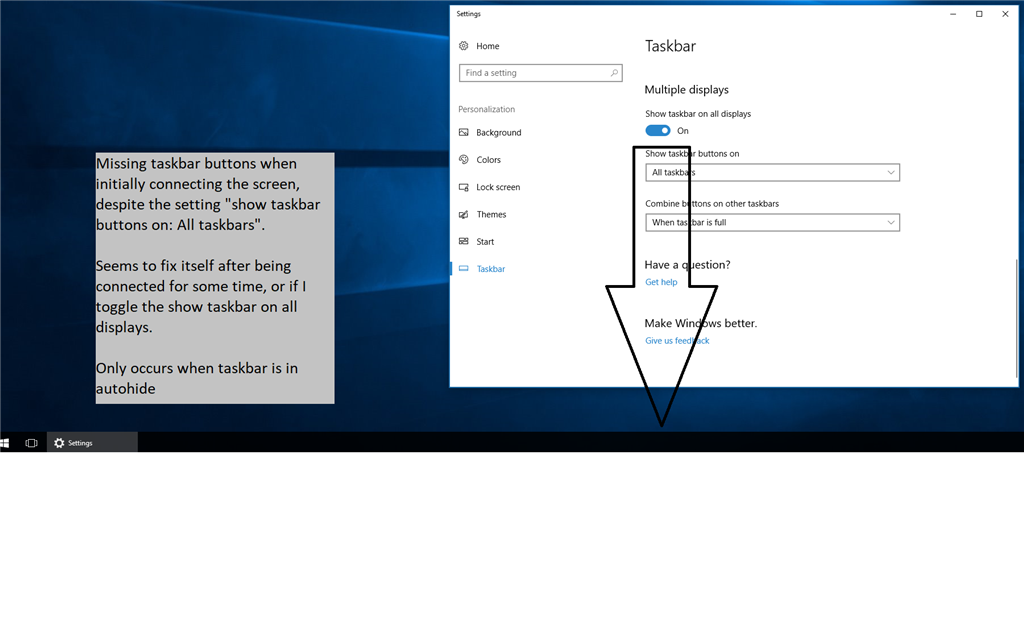
Task: Open the Give us feedback link
Action: point(677,341)
